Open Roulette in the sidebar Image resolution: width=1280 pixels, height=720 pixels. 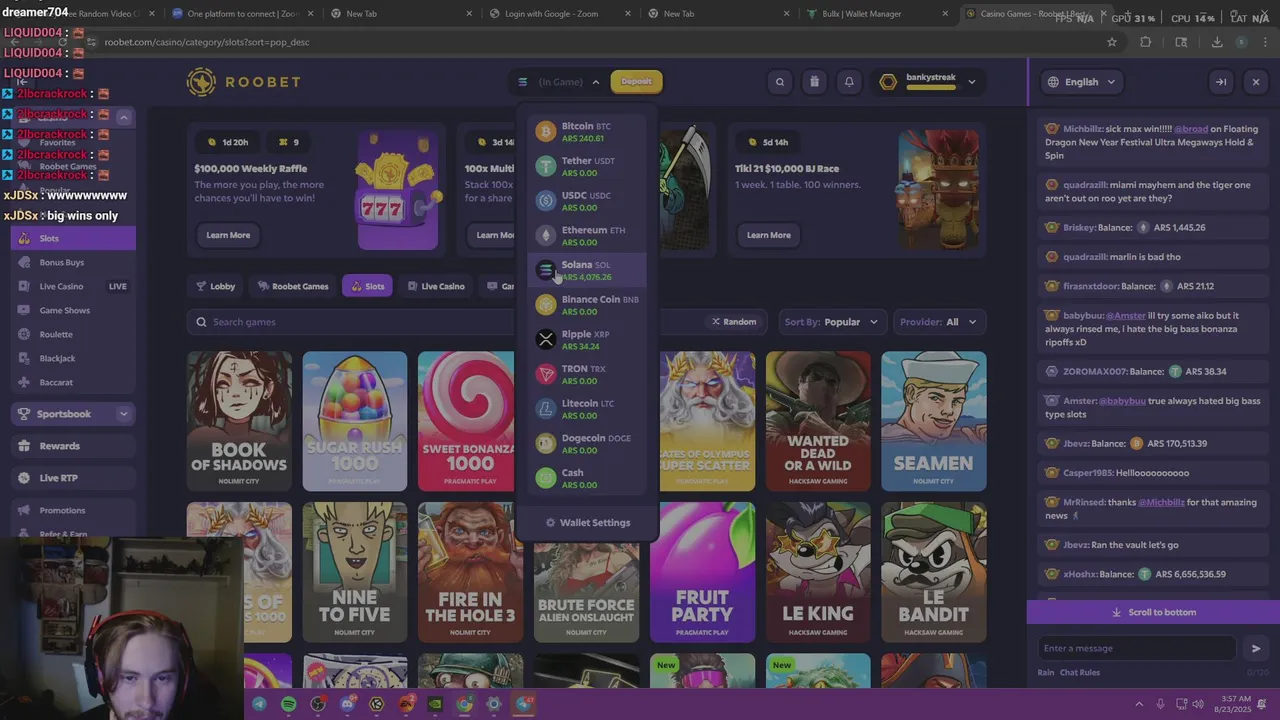tap(73, 334)
